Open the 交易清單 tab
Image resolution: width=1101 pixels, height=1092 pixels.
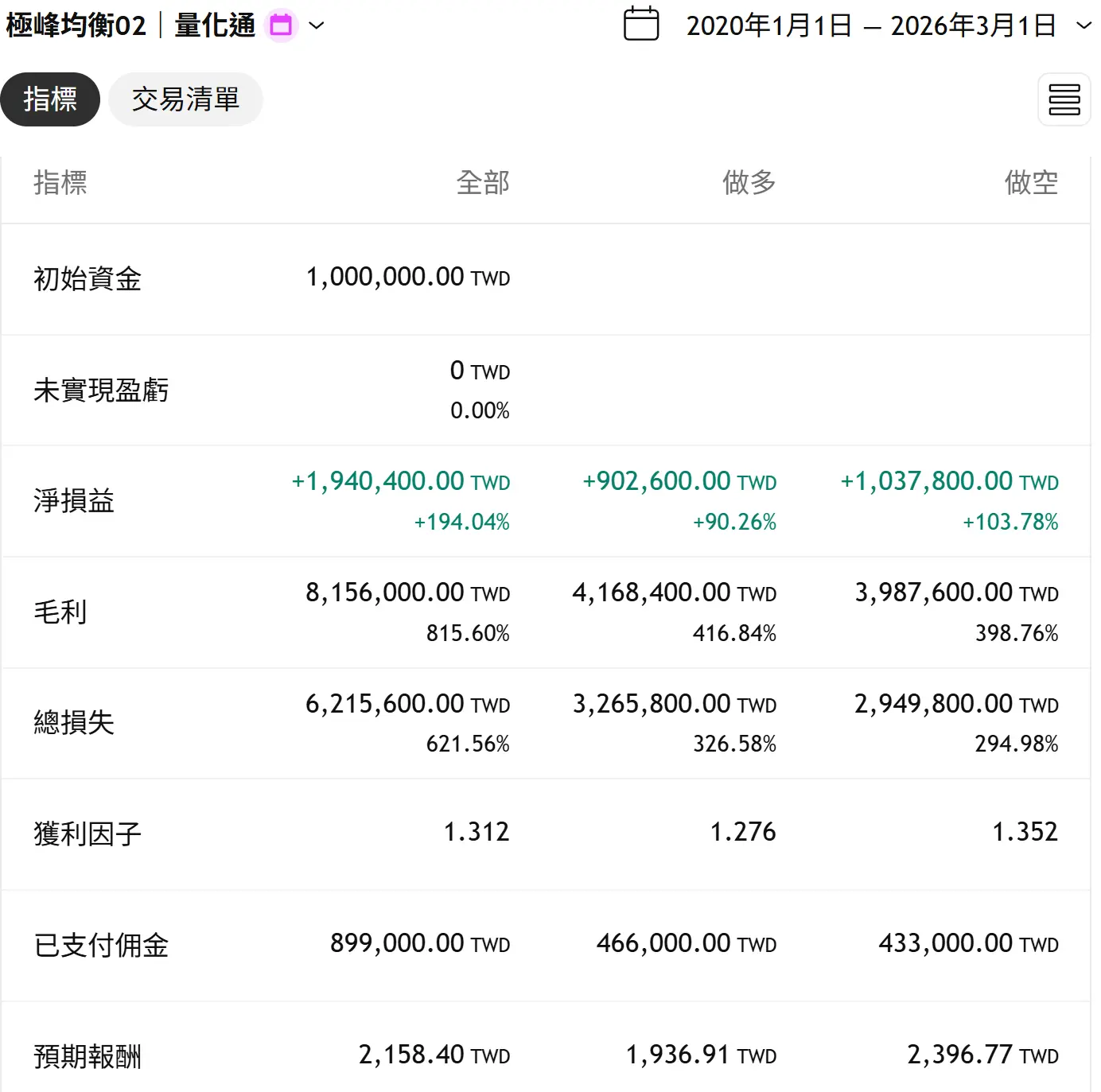pyautogui.click(x=185, y=99)
